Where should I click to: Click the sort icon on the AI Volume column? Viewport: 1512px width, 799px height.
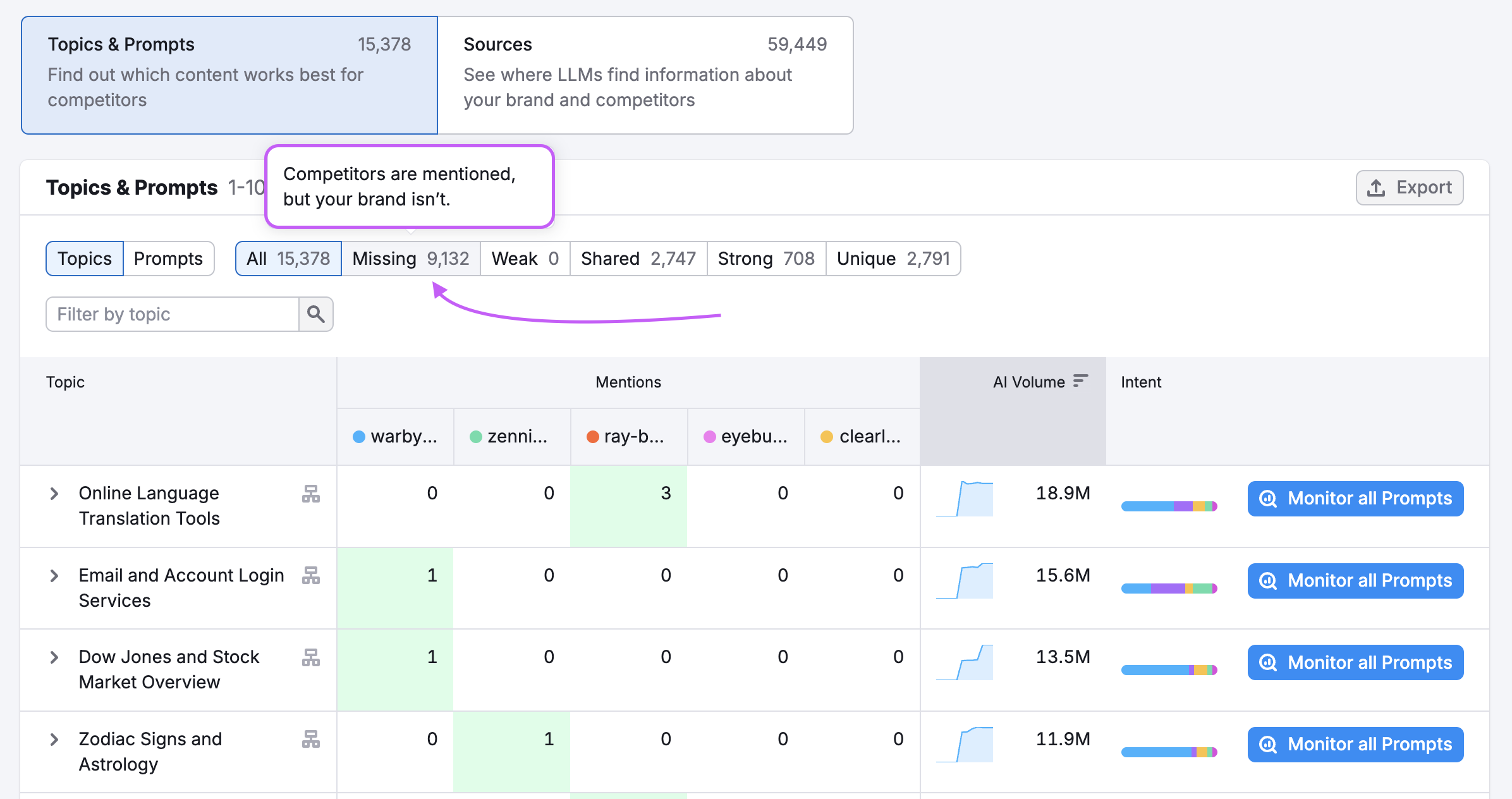1081,381
